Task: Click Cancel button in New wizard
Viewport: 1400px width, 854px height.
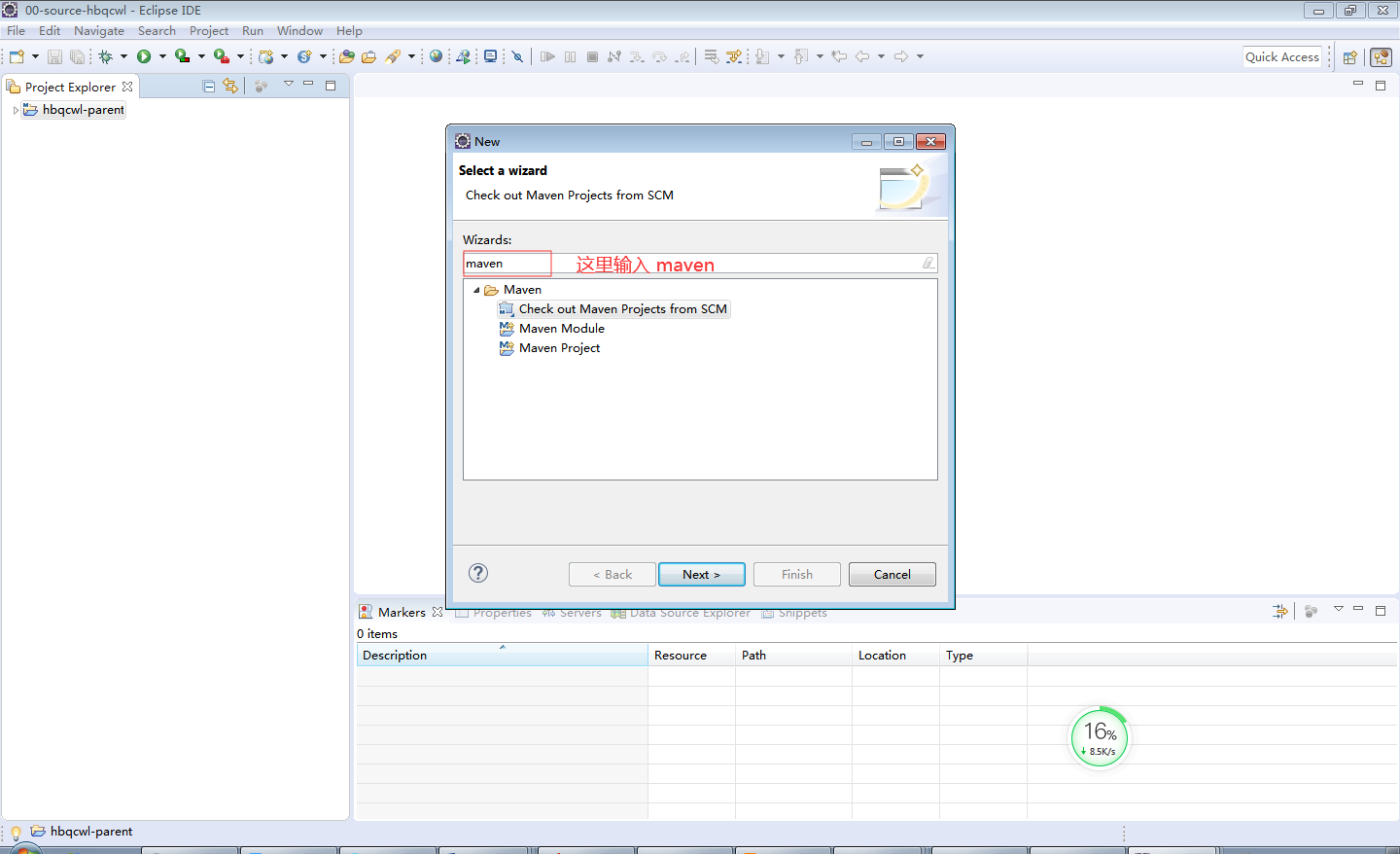Action: point(892,575)
